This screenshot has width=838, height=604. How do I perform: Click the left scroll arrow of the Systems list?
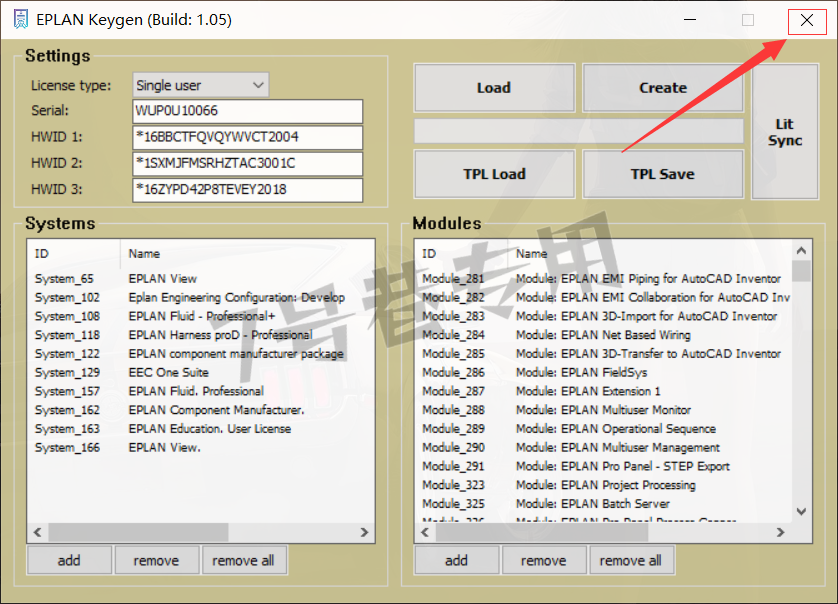[x=37, y=532]
